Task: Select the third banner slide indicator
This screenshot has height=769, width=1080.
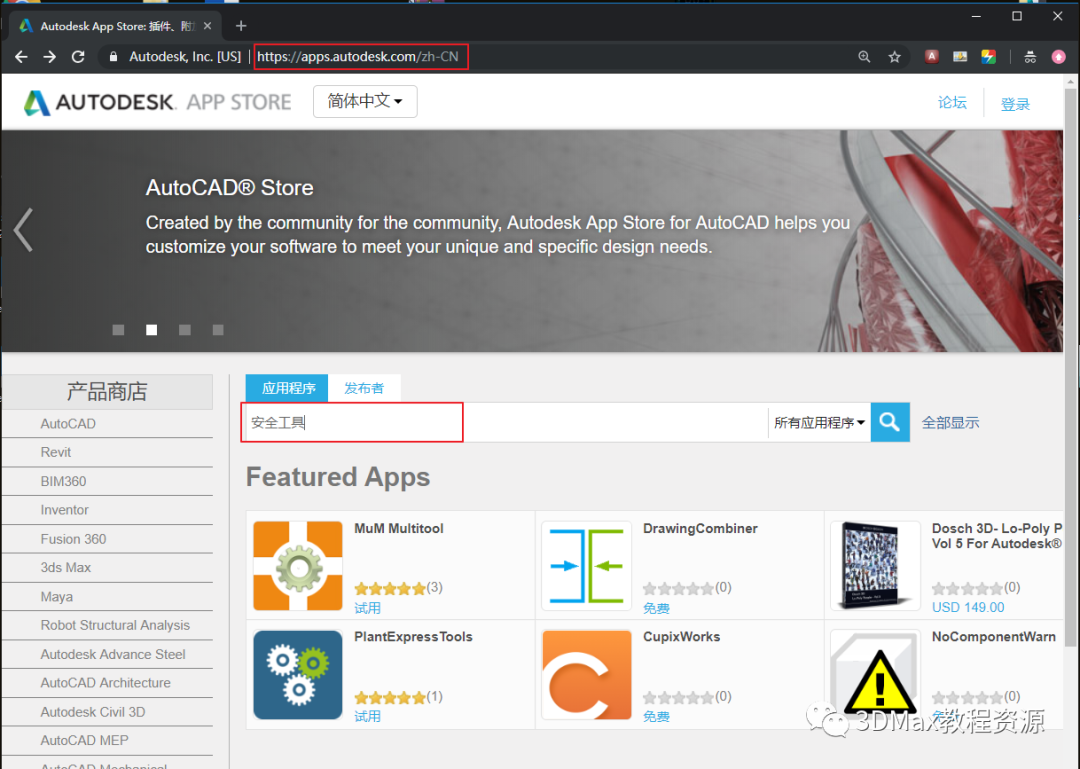Action: point(185,330)
